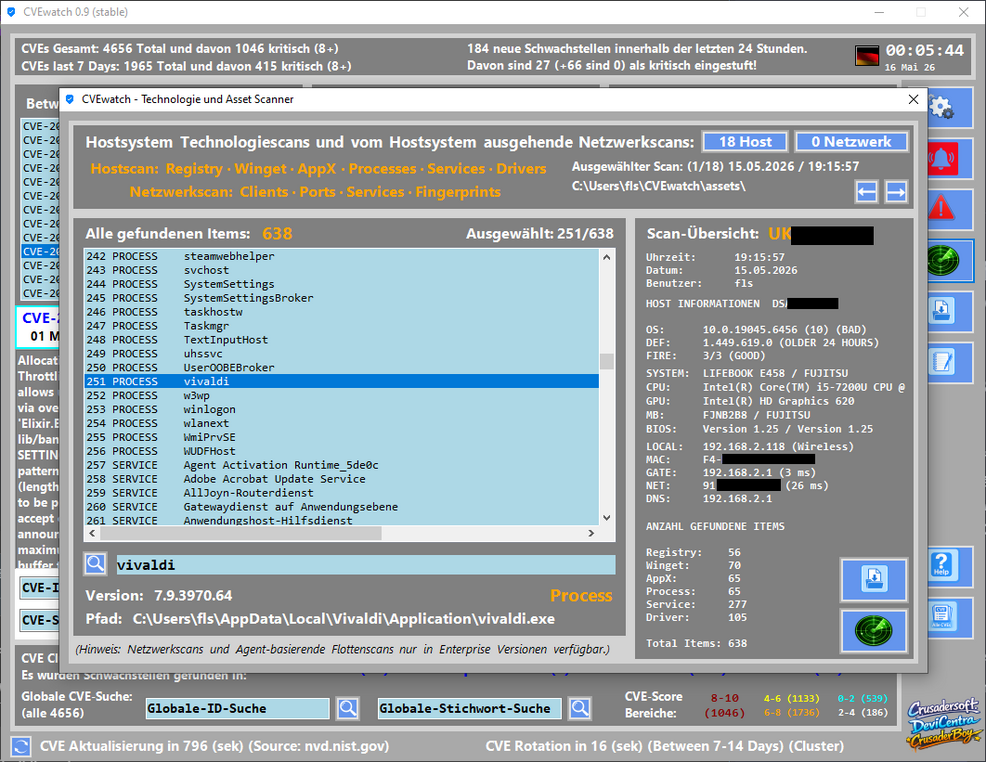Select row 256 WUDFHost

[341, 451]
